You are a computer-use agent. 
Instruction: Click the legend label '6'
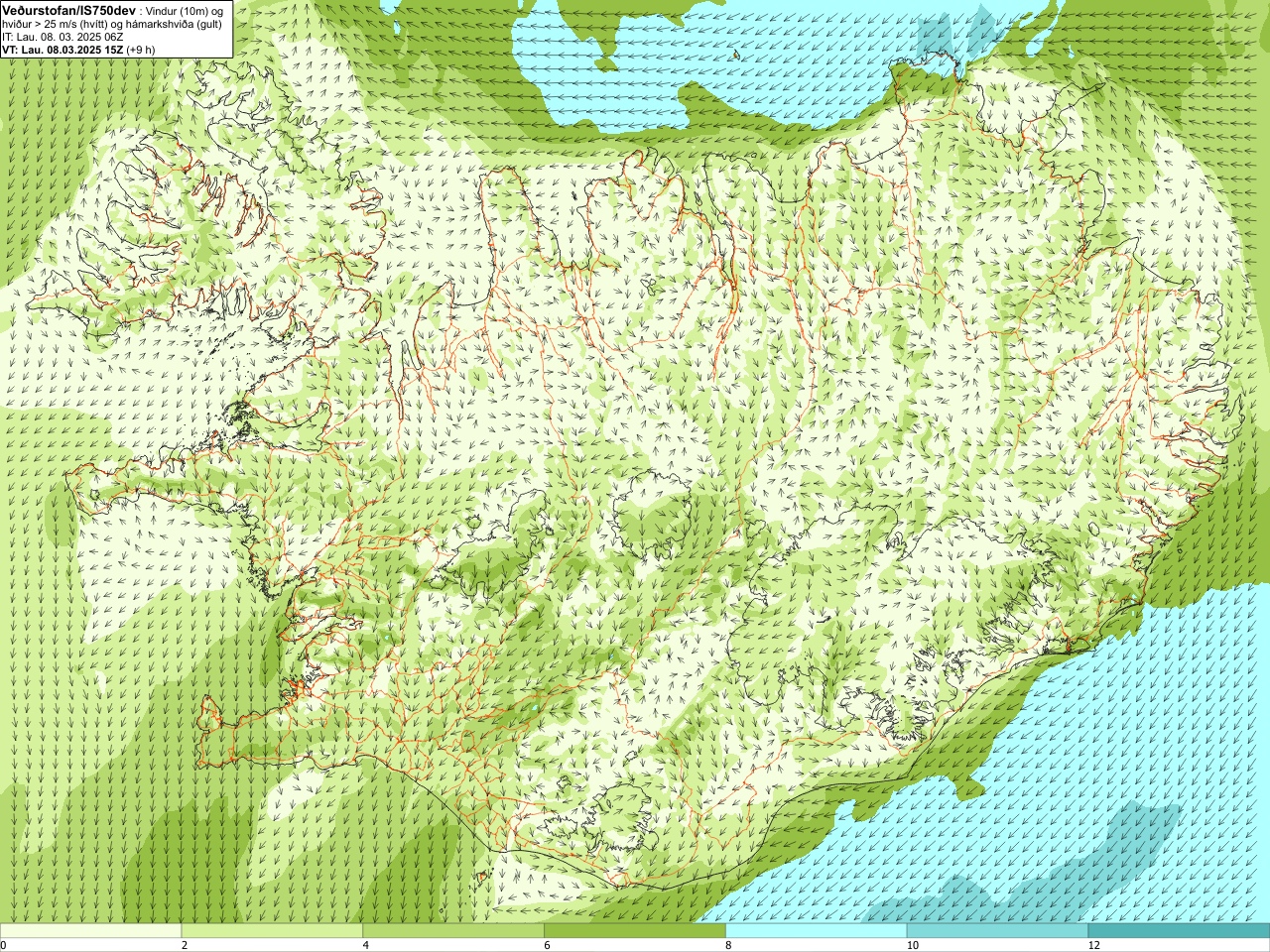(x=547, y=946)
